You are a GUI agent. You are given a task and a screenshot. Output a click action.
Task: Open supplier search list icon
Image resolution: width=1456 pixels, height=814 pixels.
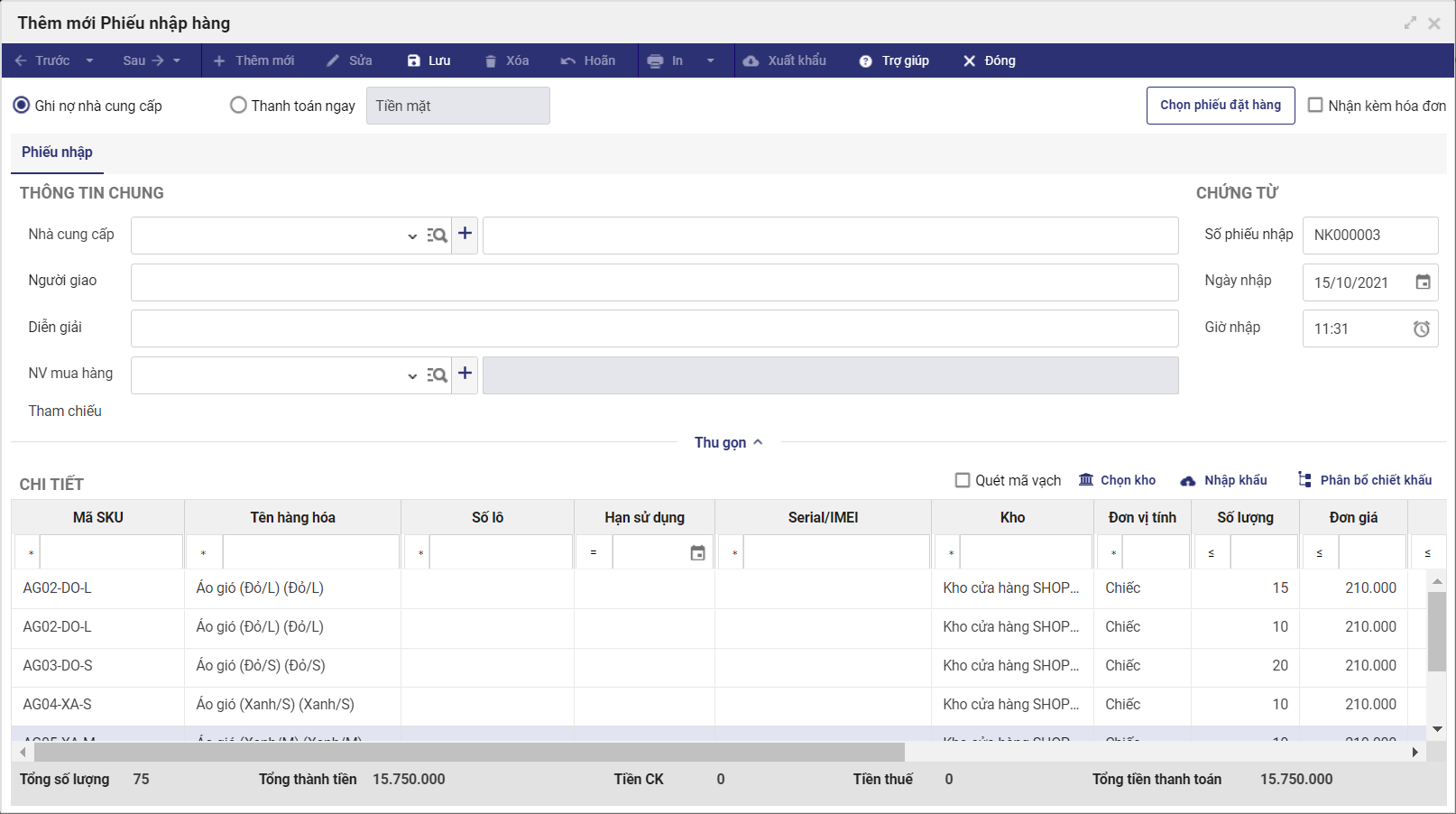(x=438, y=236)
